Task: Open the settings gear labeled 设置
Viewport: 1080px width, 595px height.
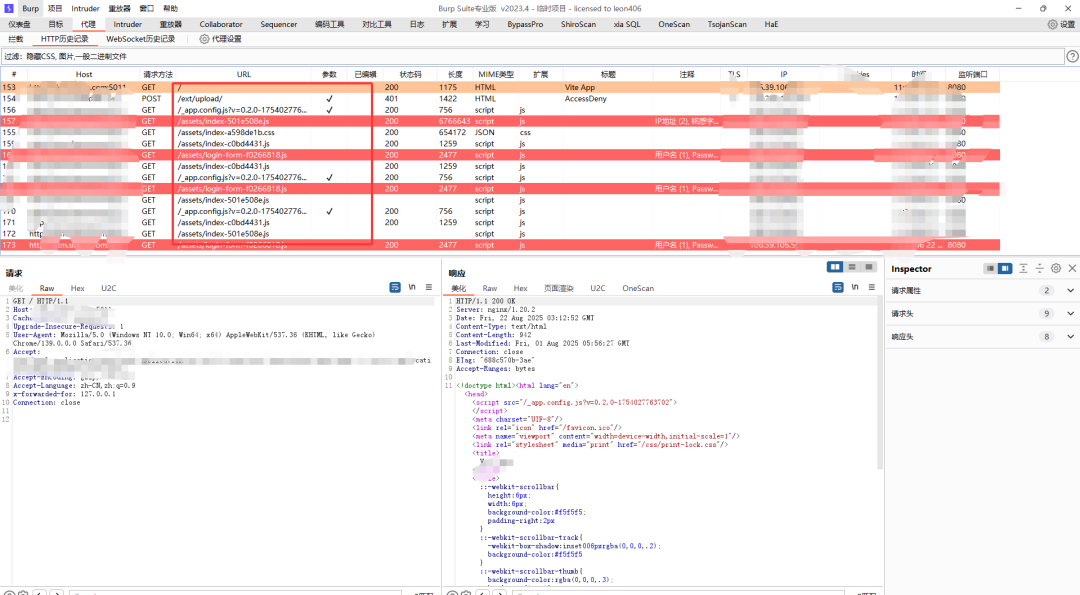Action: pos(1061,24)
